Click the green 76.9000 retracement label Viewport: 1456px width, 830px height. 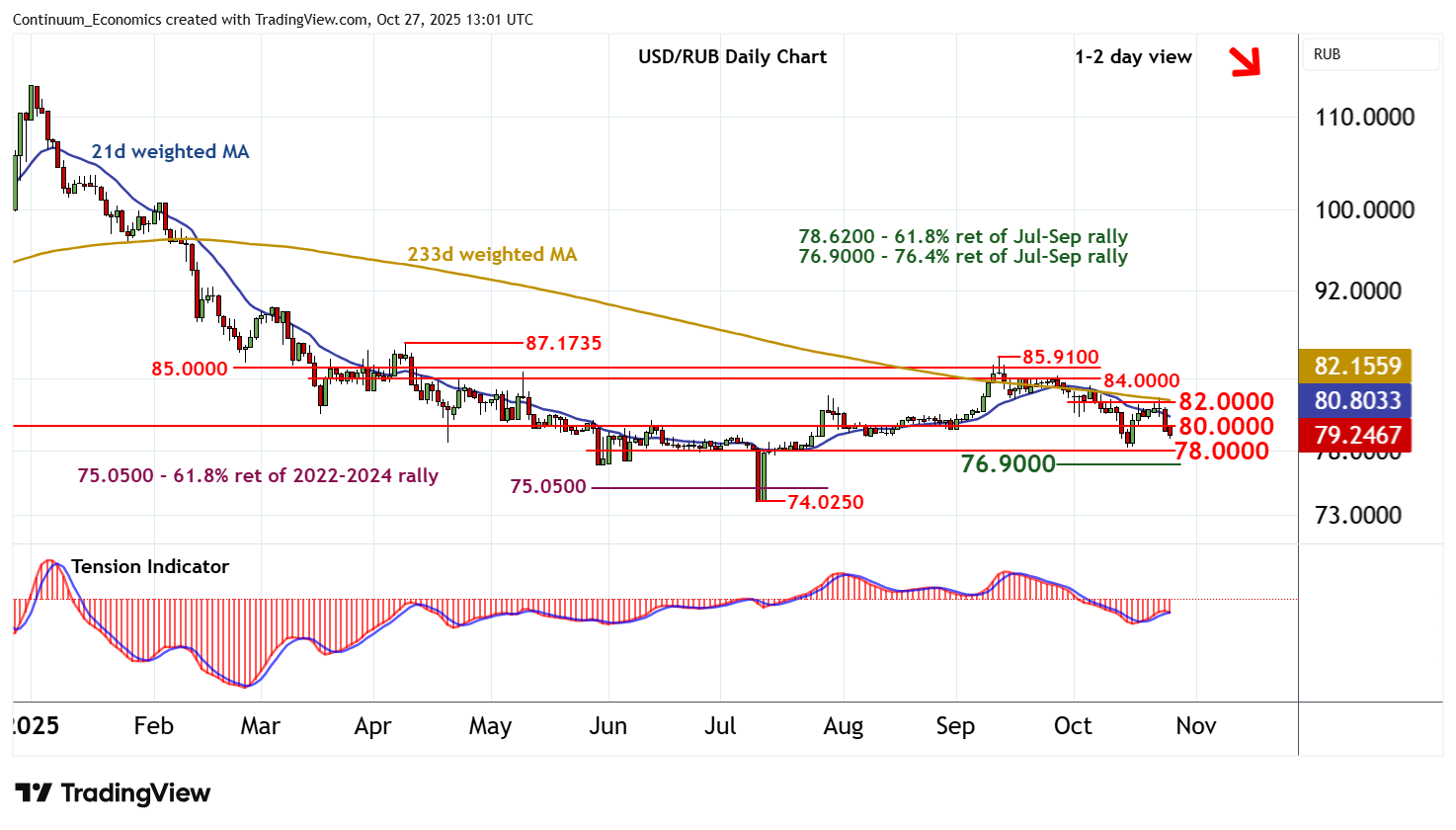[x=1008, y=464]
